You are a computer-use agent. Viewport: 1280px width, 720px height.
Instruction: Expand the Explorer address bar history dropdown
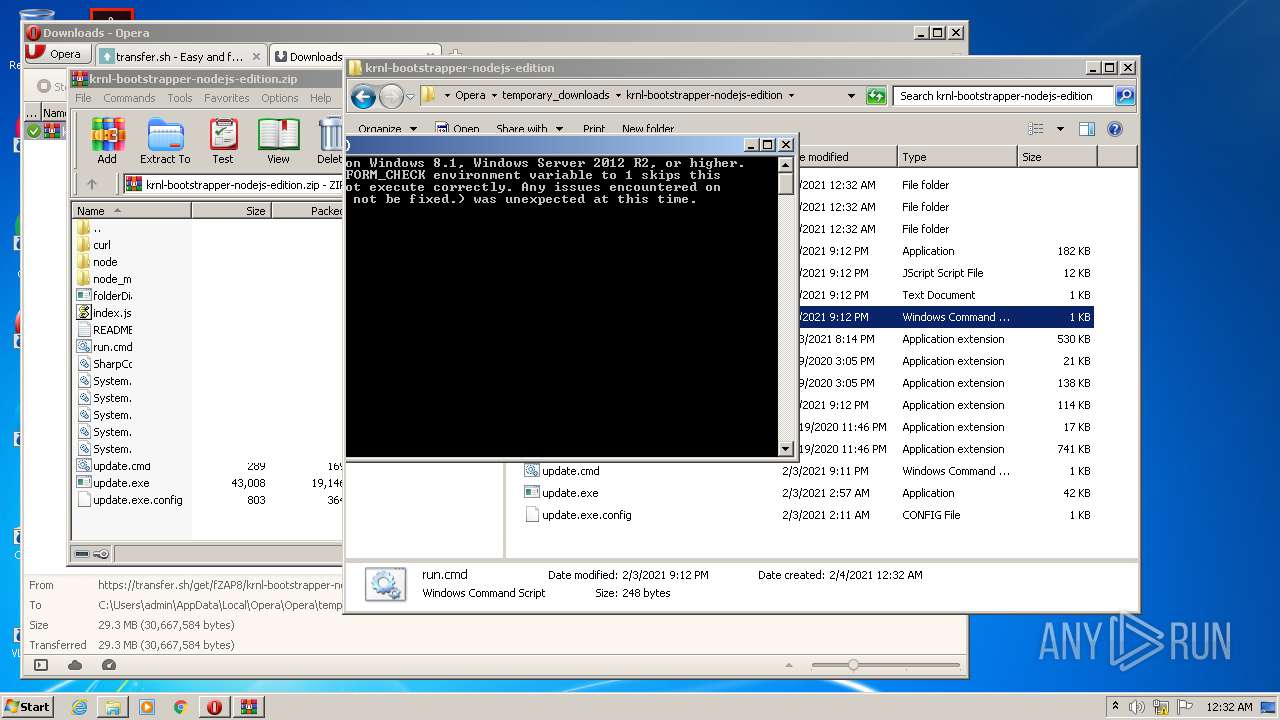[x=851, y=96]
